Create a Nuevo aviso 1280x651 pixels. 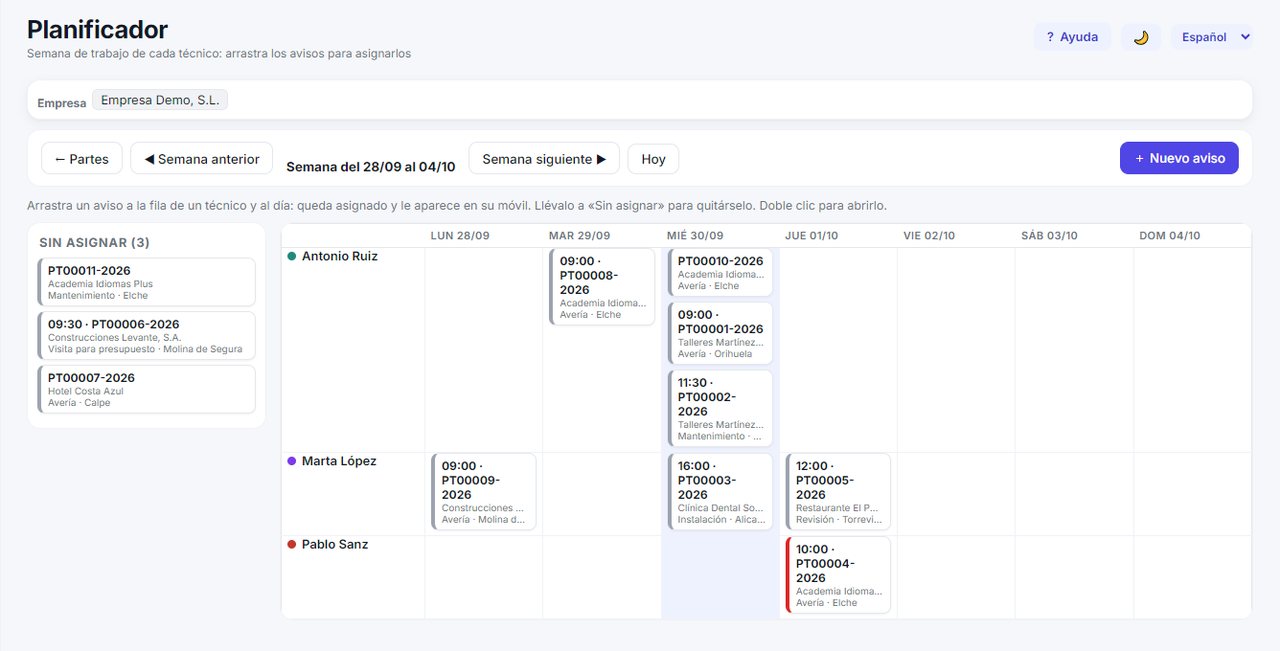[1180, 158]
